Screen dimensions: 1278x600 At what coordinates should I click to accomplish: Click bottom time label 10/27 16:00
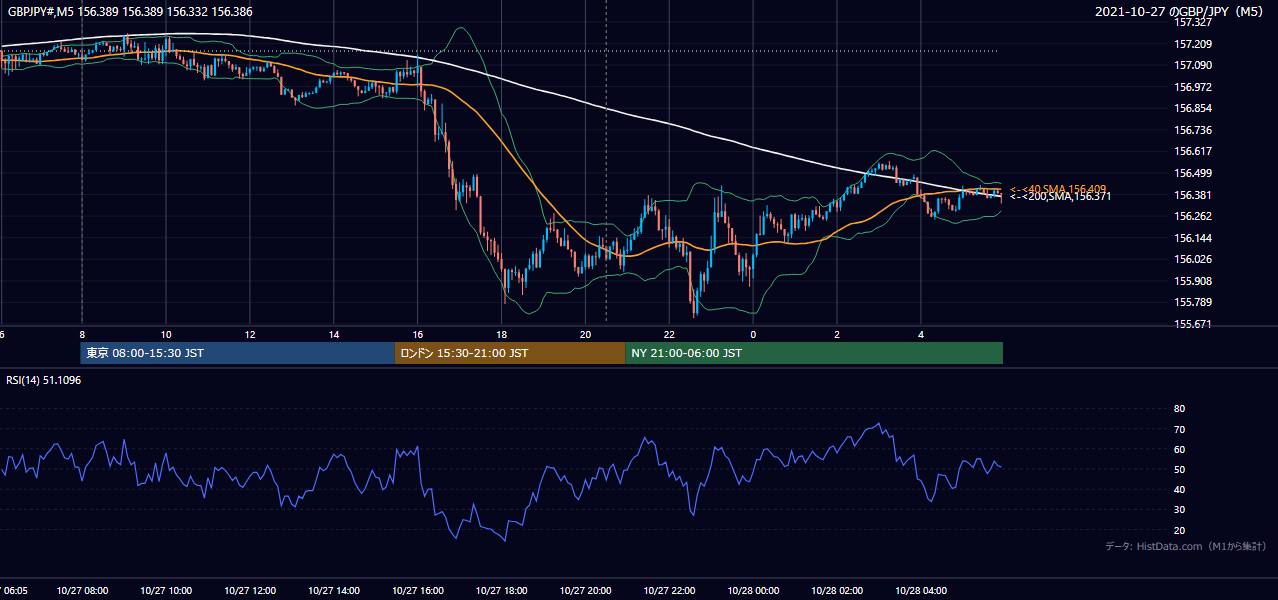[418, 591]
